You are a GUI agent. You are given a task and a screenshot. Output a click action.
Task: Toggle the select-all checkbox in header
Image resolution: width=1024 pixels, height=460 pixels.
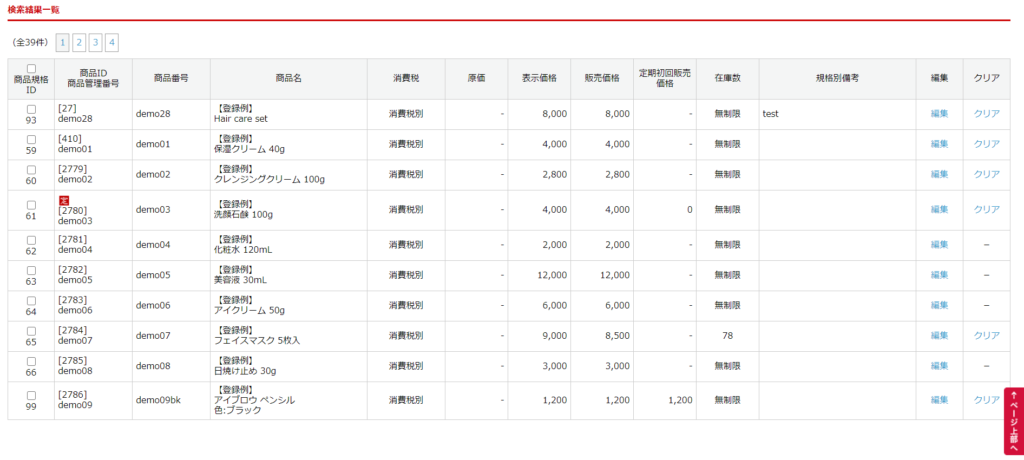tap(31, 69)
